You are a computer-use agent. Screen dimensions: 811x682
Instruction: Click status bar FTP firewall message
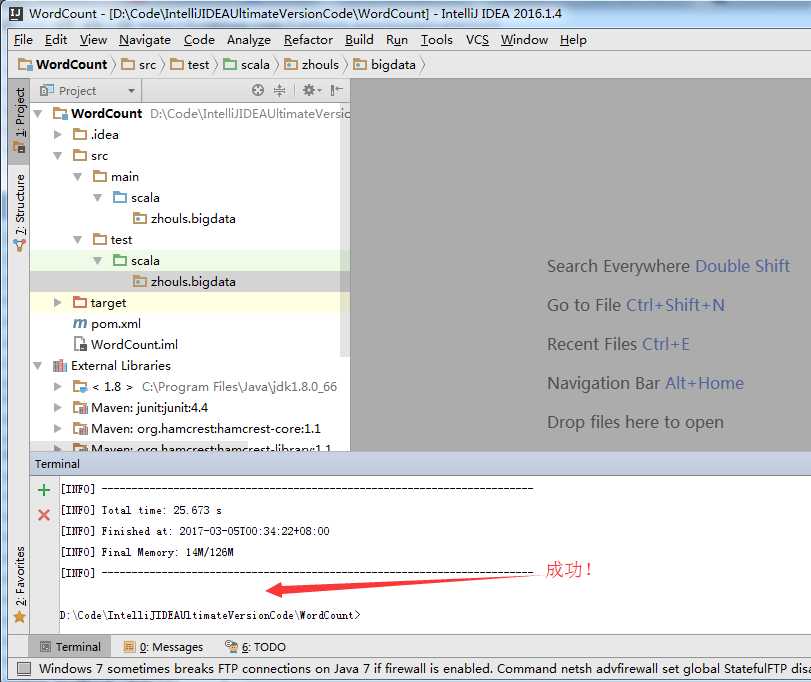click(x=424, y=669)
